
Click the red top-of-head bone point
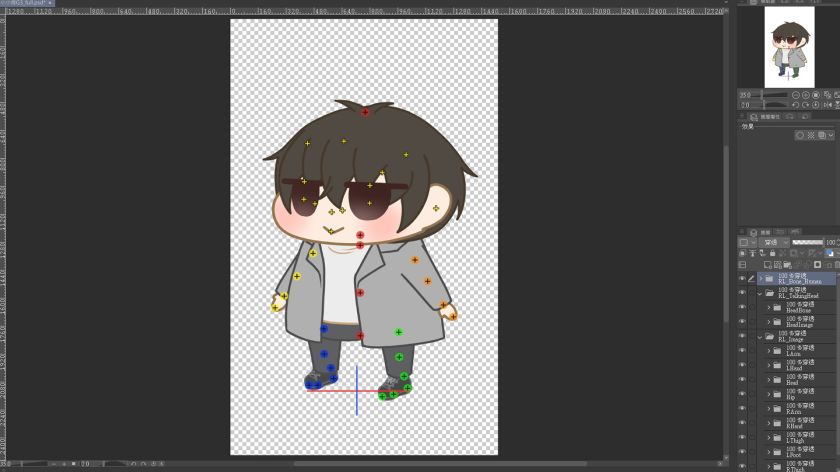[x=365, y=112]
